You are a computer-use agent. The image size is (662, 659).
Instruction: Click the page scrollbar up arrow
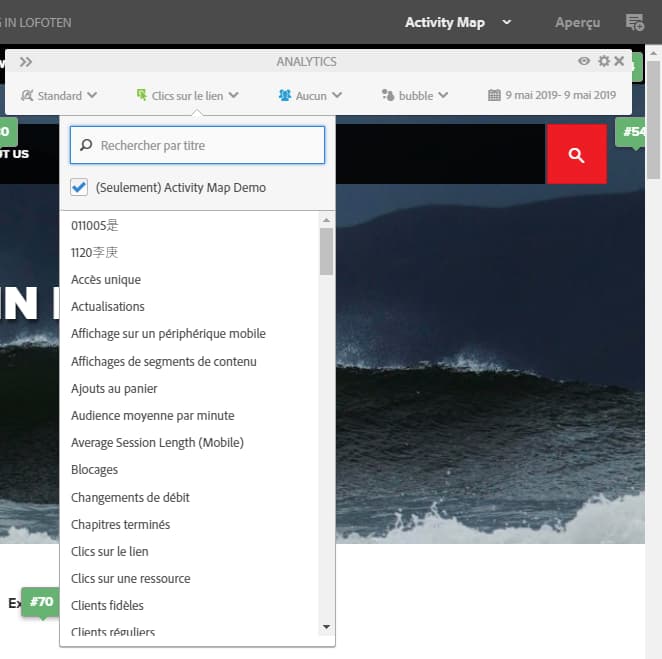click(654, 53)
